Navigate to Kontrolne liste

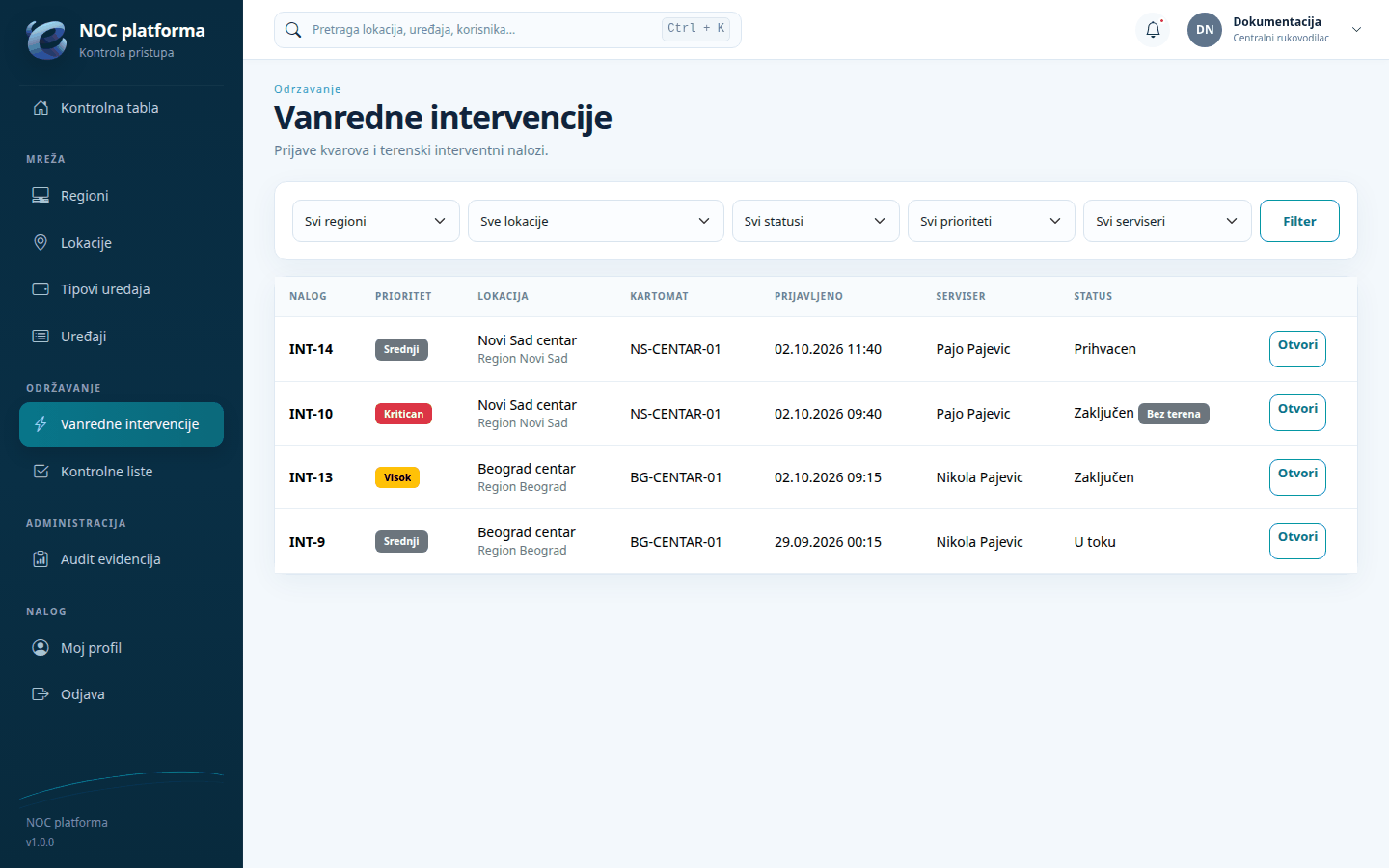122,472
